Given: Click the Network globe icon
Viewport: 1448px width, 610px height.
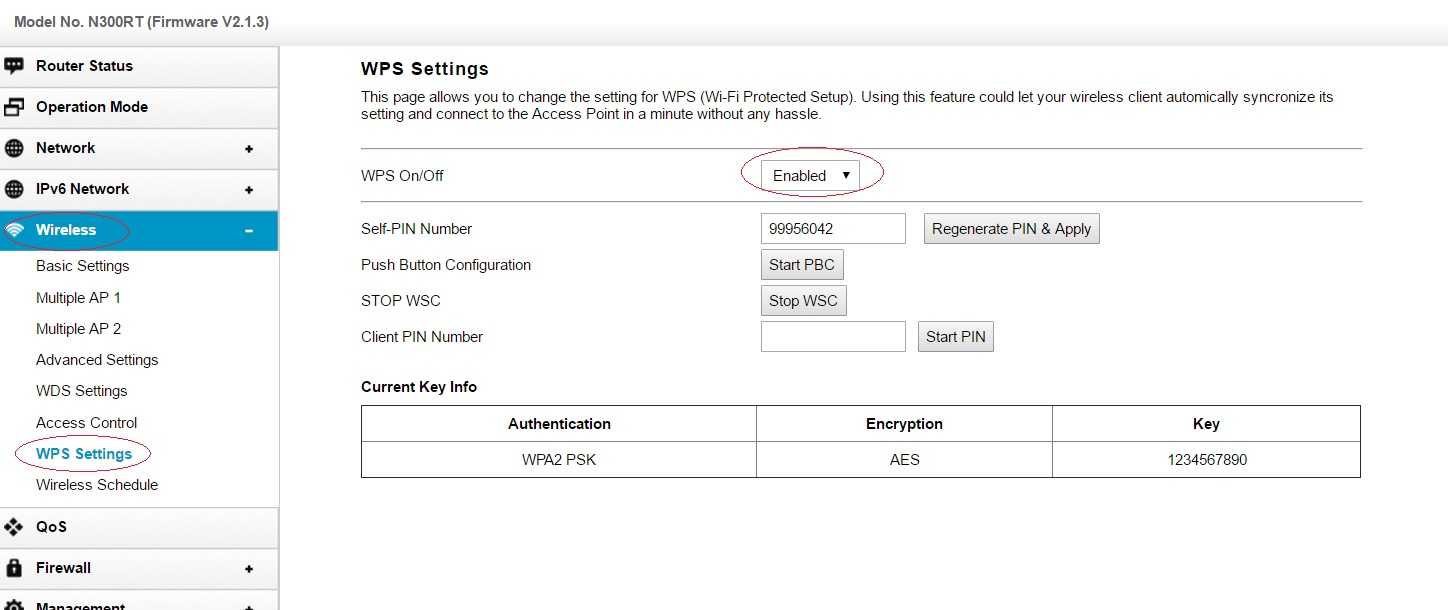Looking at the screenshot, I should [14, 148].
